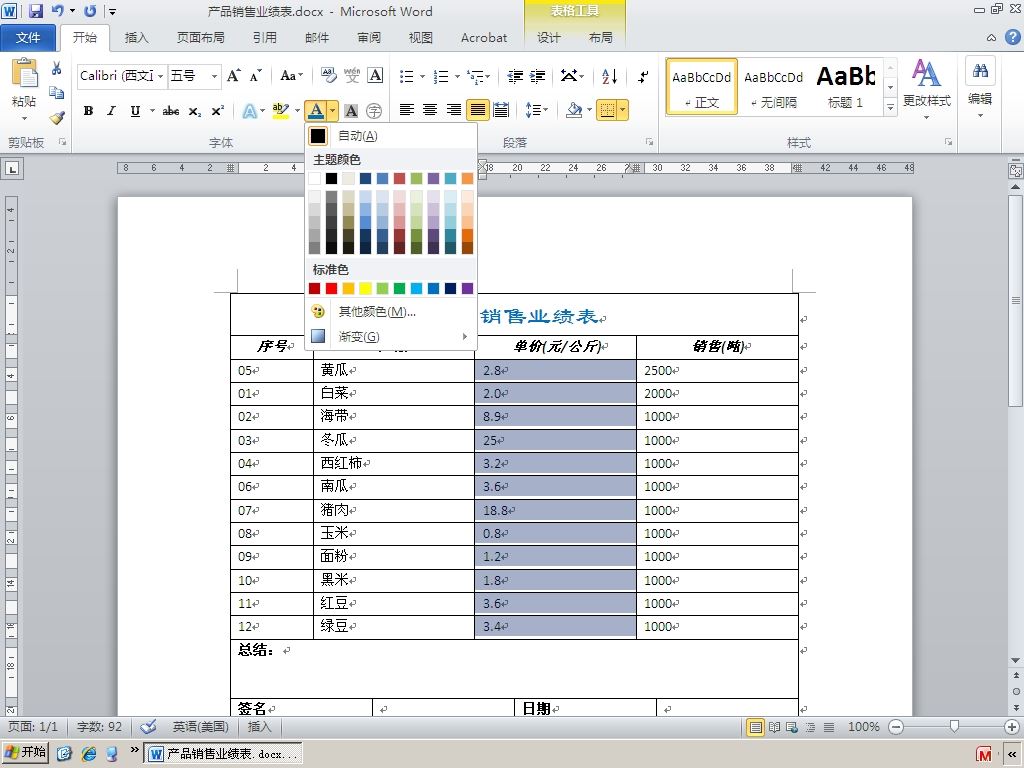Click the Save icon in quick access toolbar

[x=35, y=11]
